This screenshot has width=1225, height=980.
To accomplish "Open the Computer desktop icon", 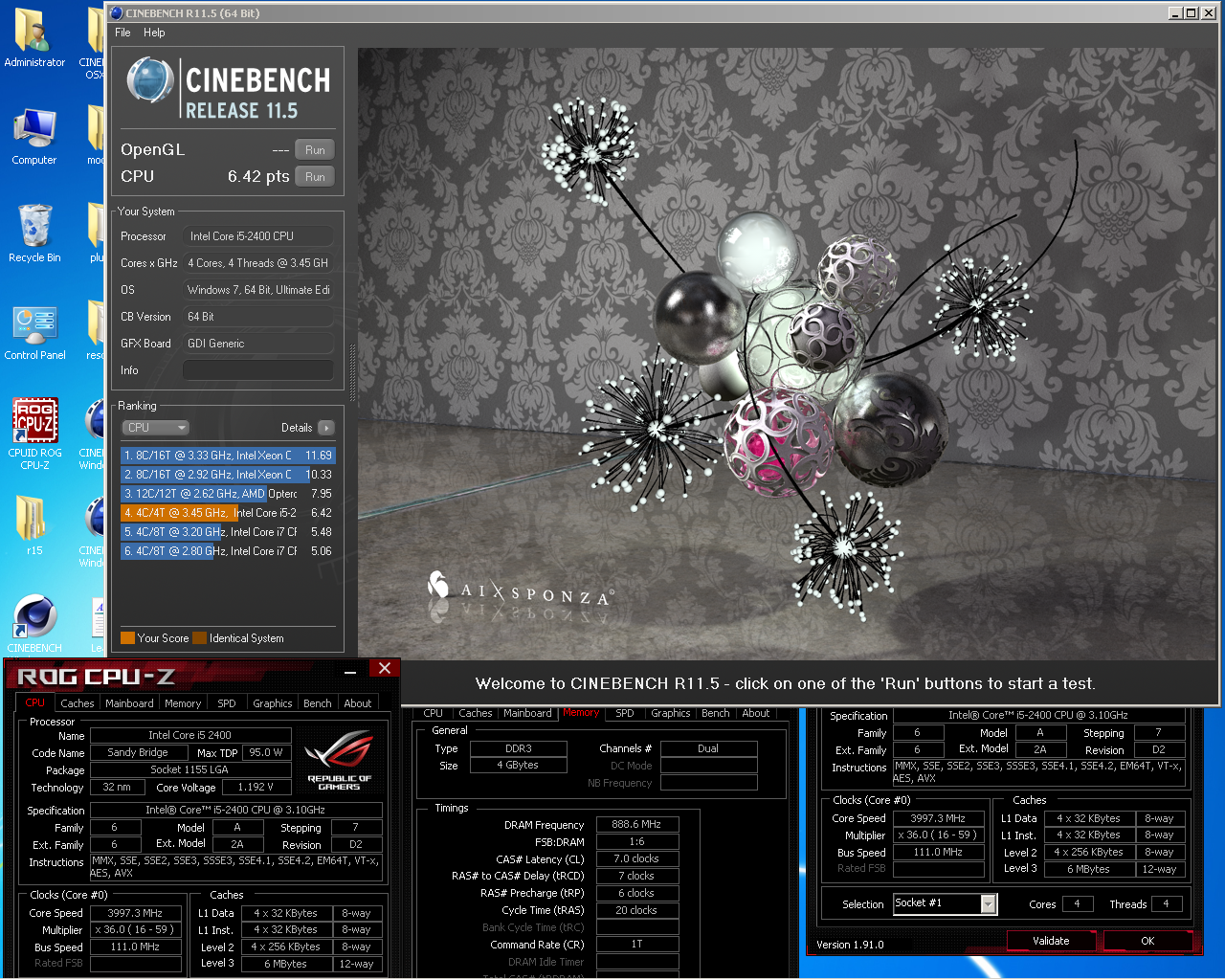I will coord(34,137).
